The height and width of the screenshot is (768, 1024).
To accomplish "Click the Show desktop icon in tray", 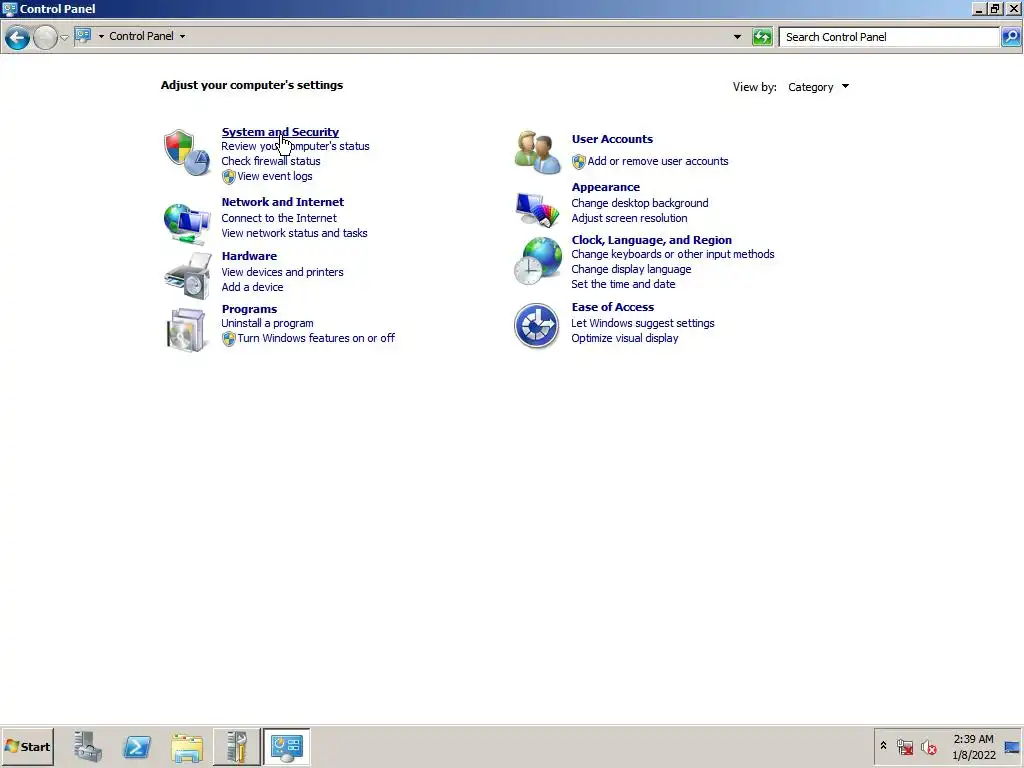I will coord(1012,747).
